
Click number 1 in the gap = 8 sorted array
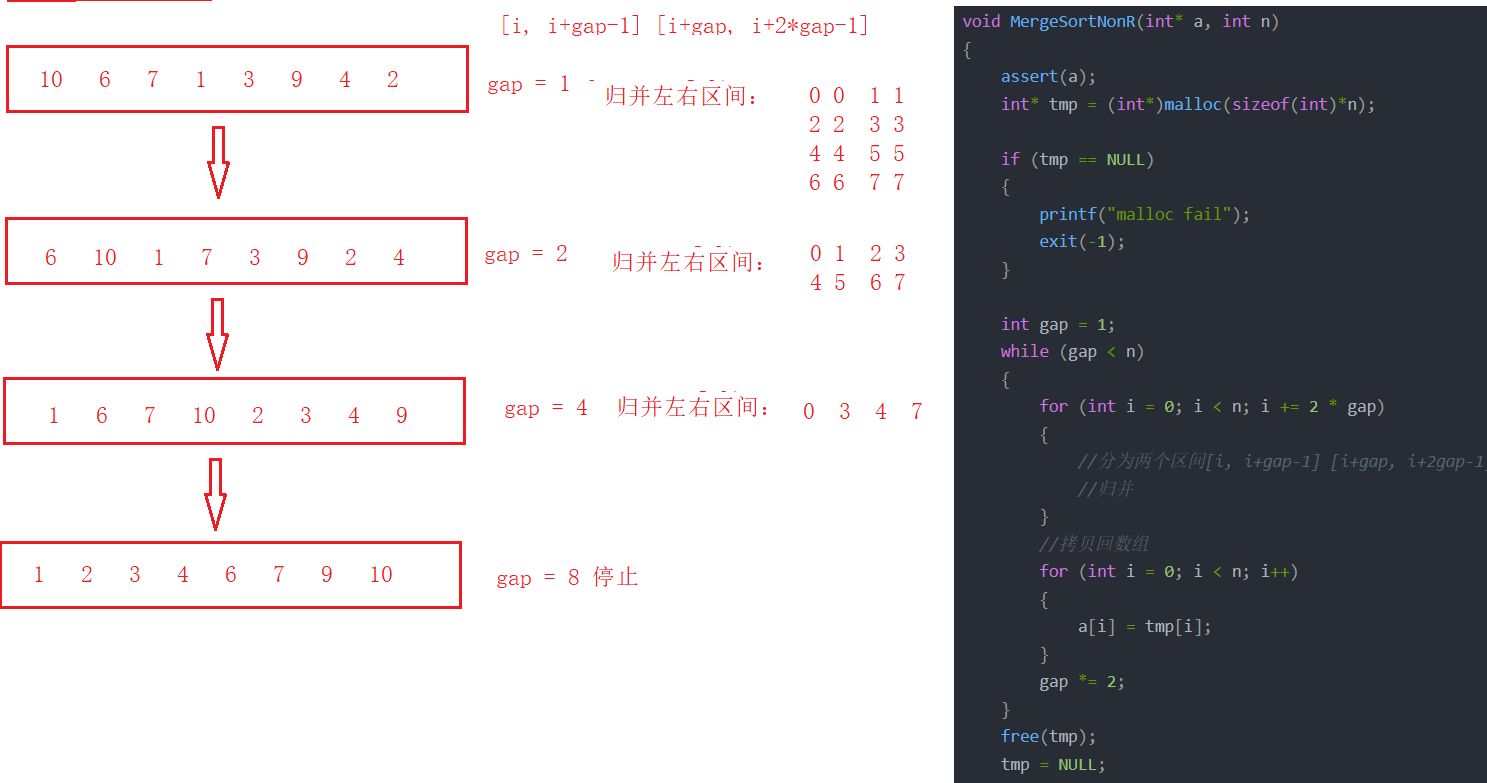(39, 575)
